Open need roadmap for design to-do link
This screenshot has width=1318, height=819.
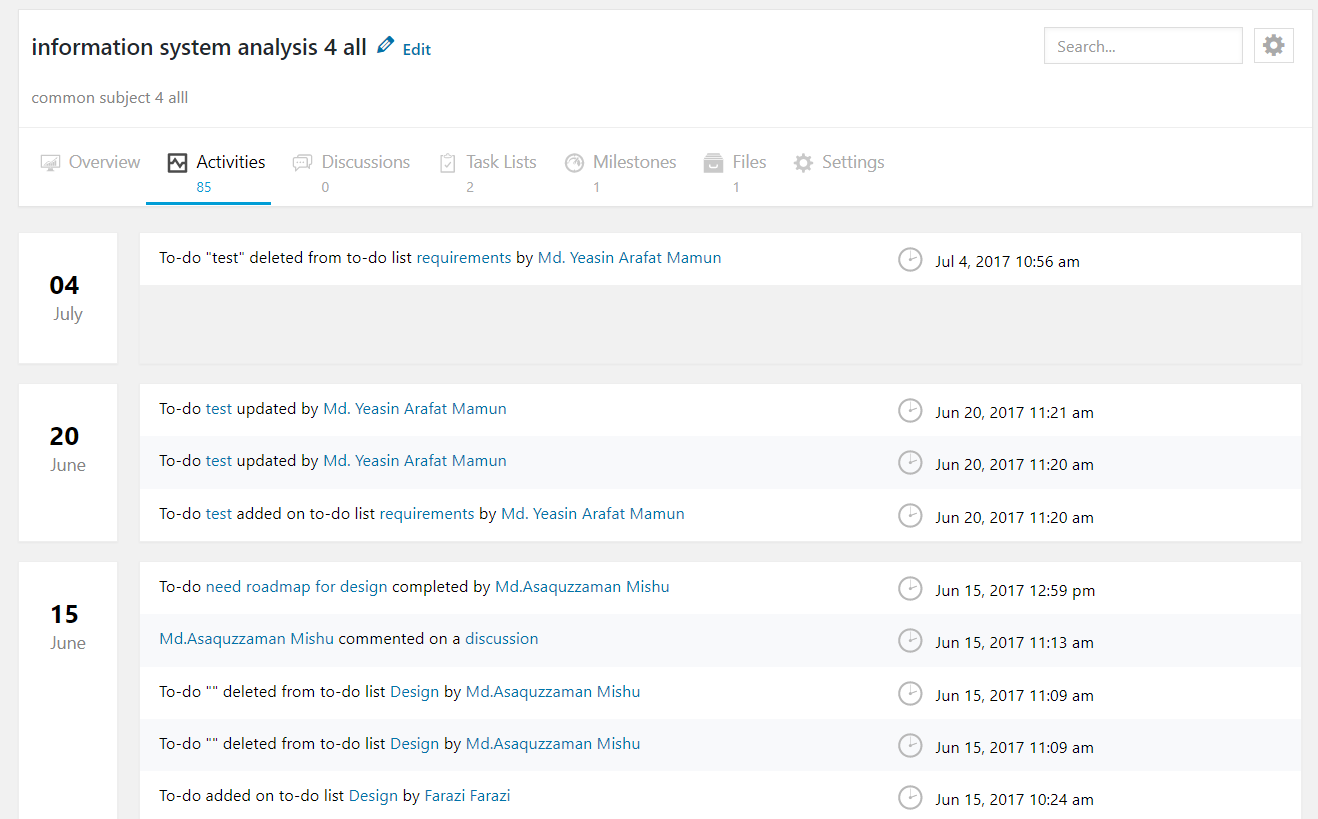pos(297,587)
